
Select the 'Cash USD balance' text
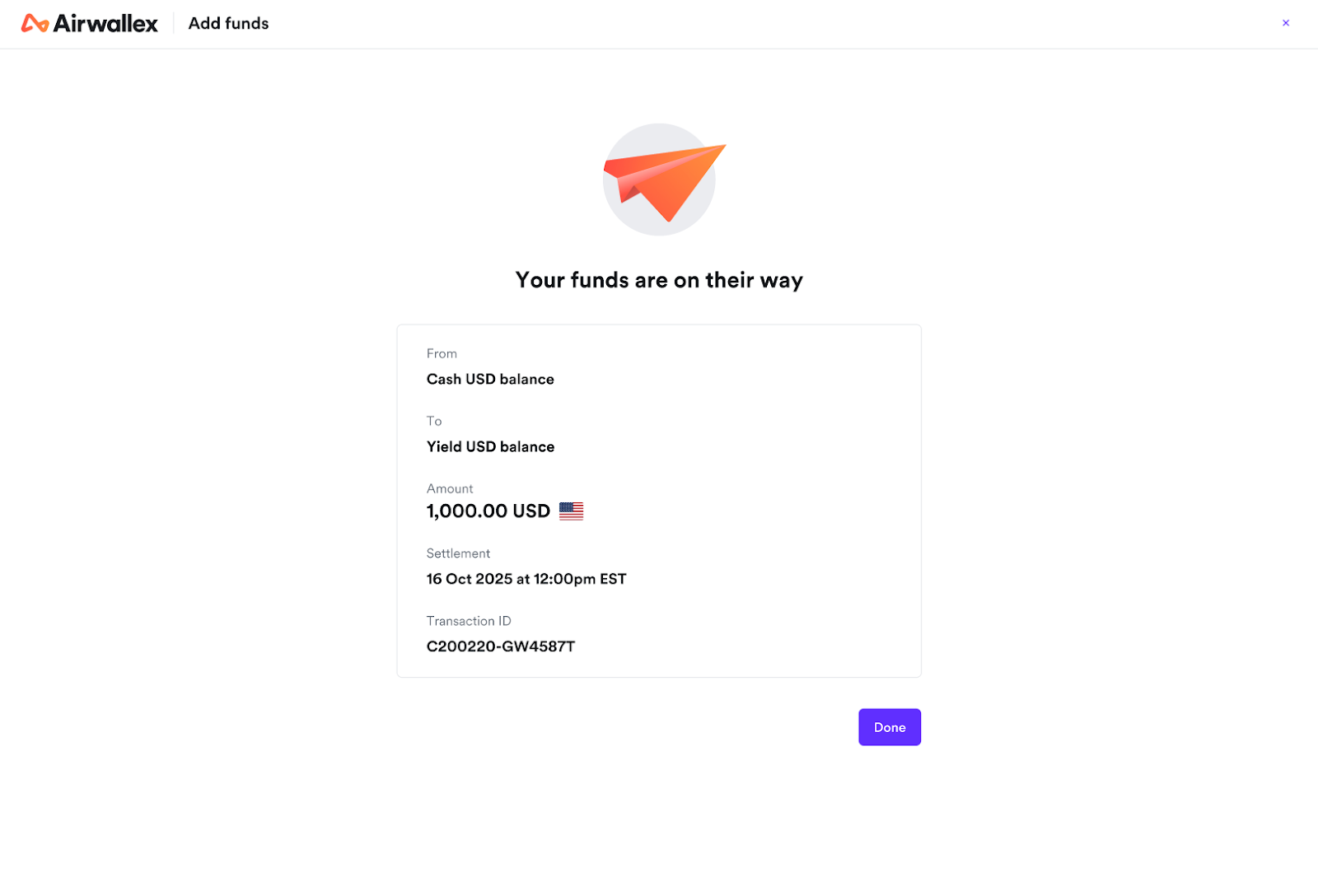coord(490,379)
